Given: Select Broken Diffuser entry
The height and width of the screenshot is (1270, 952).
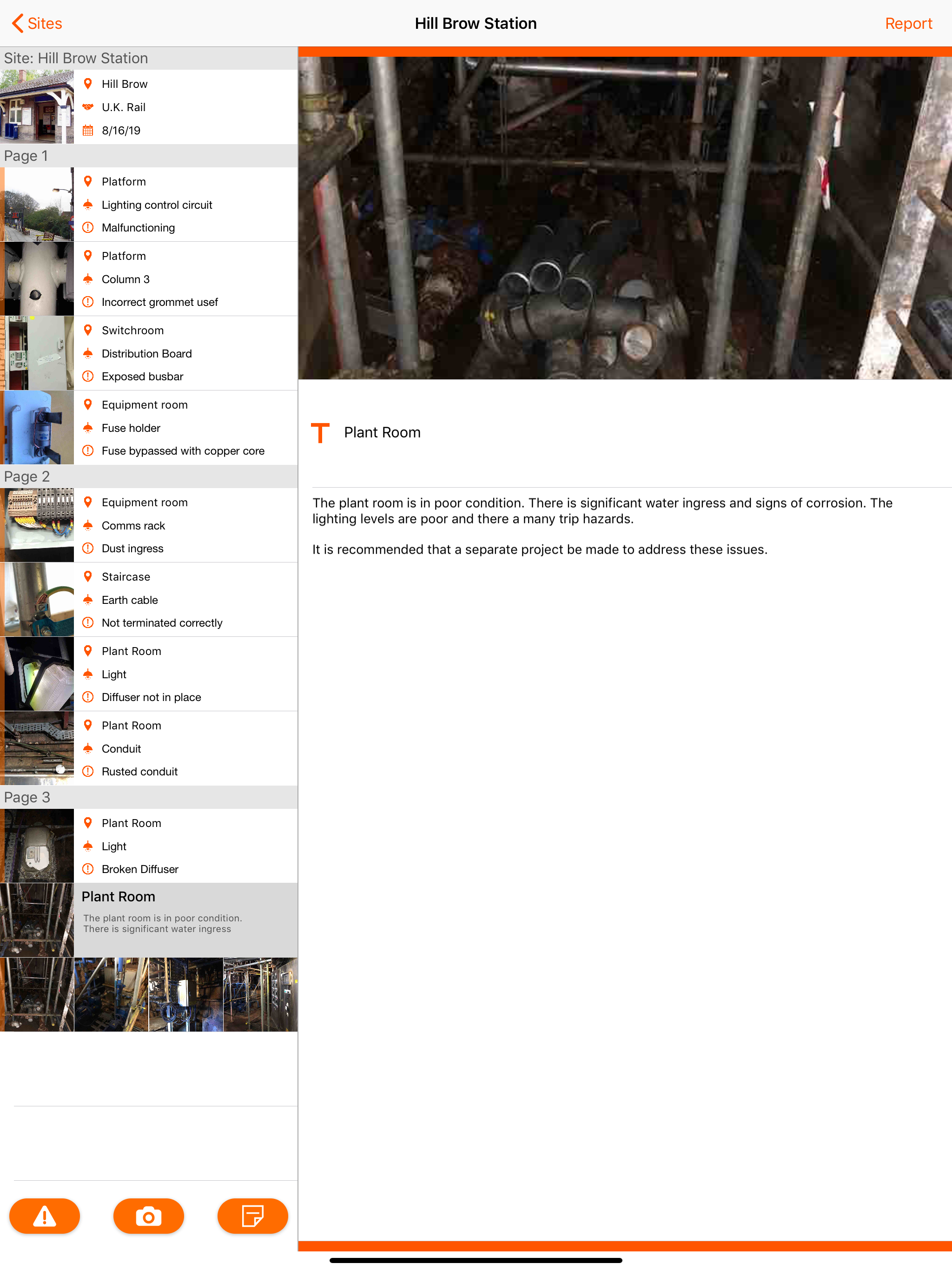Looking at the screenshot, I should (x=139, y=869).
